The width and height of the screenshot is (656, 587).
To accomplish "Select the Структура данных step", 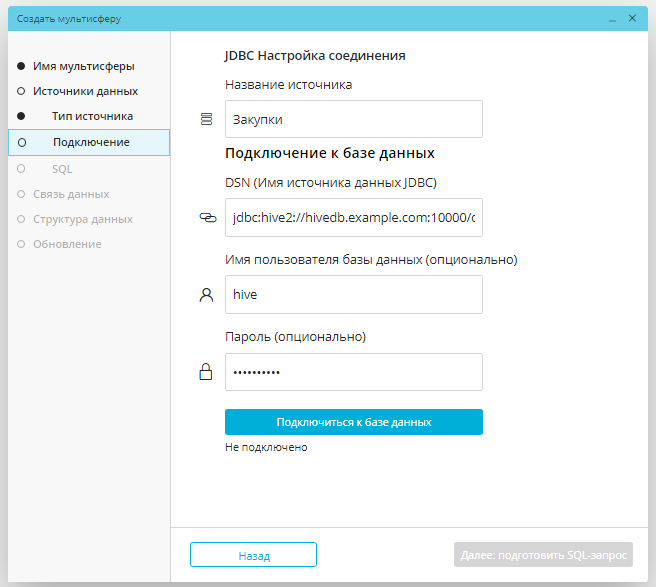I will click(x=82, y=219).
